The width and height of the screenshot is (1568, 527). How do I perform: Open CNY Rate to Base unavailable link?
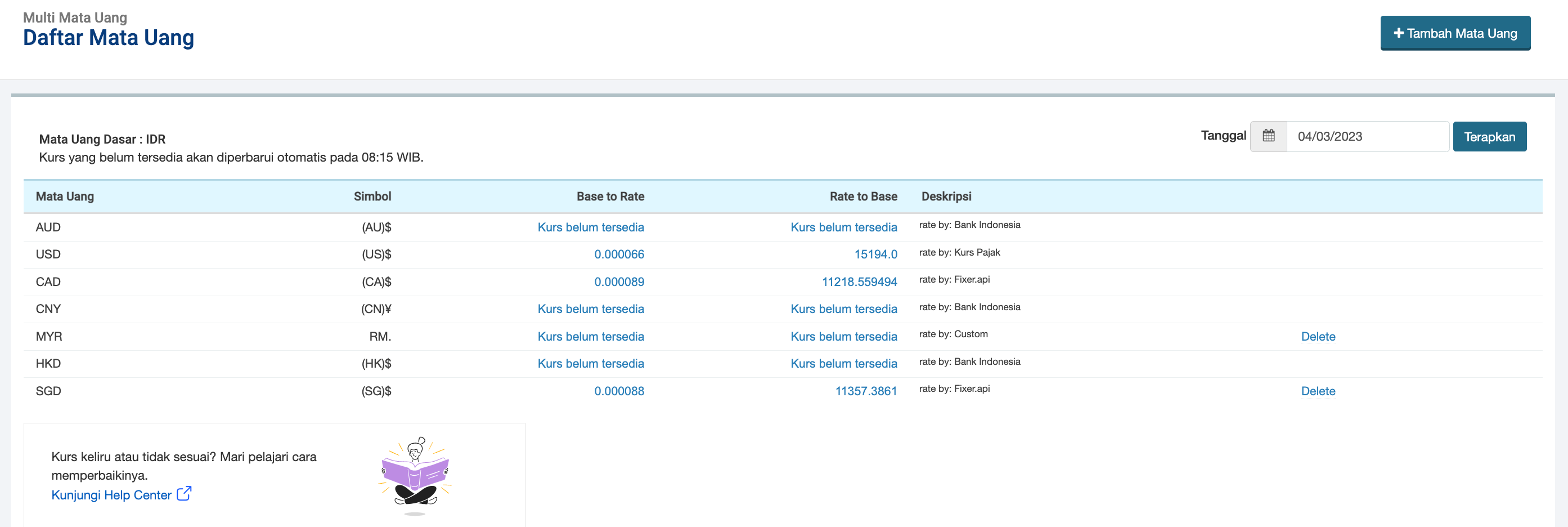(844, 309)
